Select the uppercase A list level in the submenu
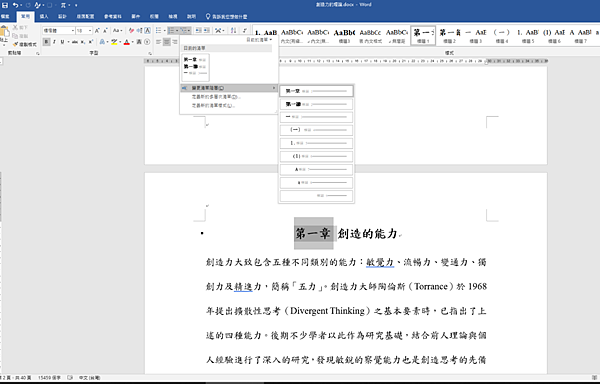 point(316,169)
